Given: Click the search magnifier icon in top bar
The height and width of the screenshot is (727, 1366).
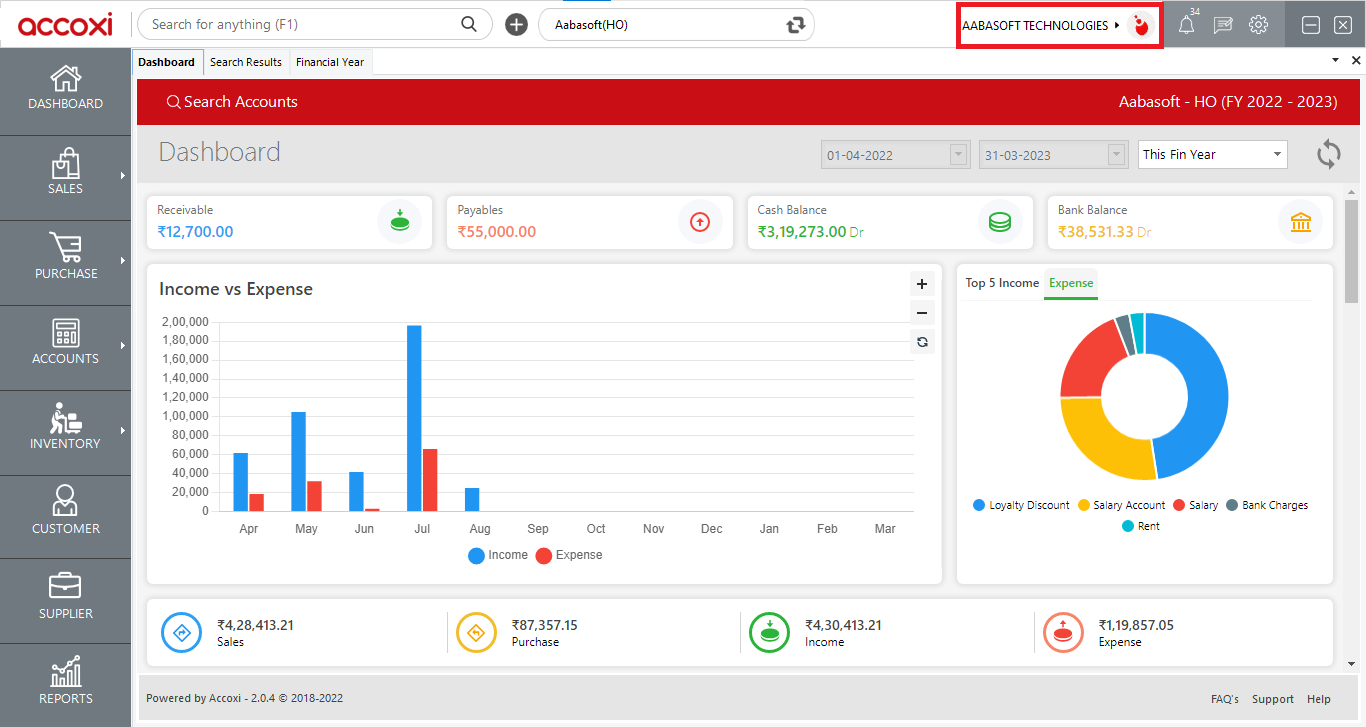Looking at the screenshot, I should point(469,24).
